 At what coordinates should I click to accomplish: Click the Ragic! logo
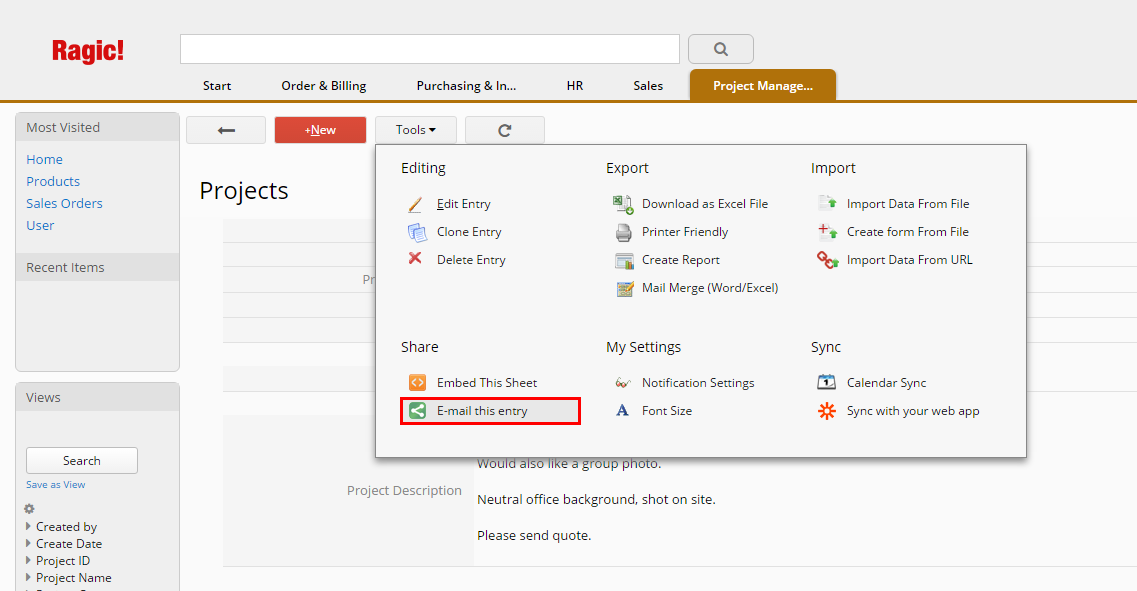coord(88,51)
